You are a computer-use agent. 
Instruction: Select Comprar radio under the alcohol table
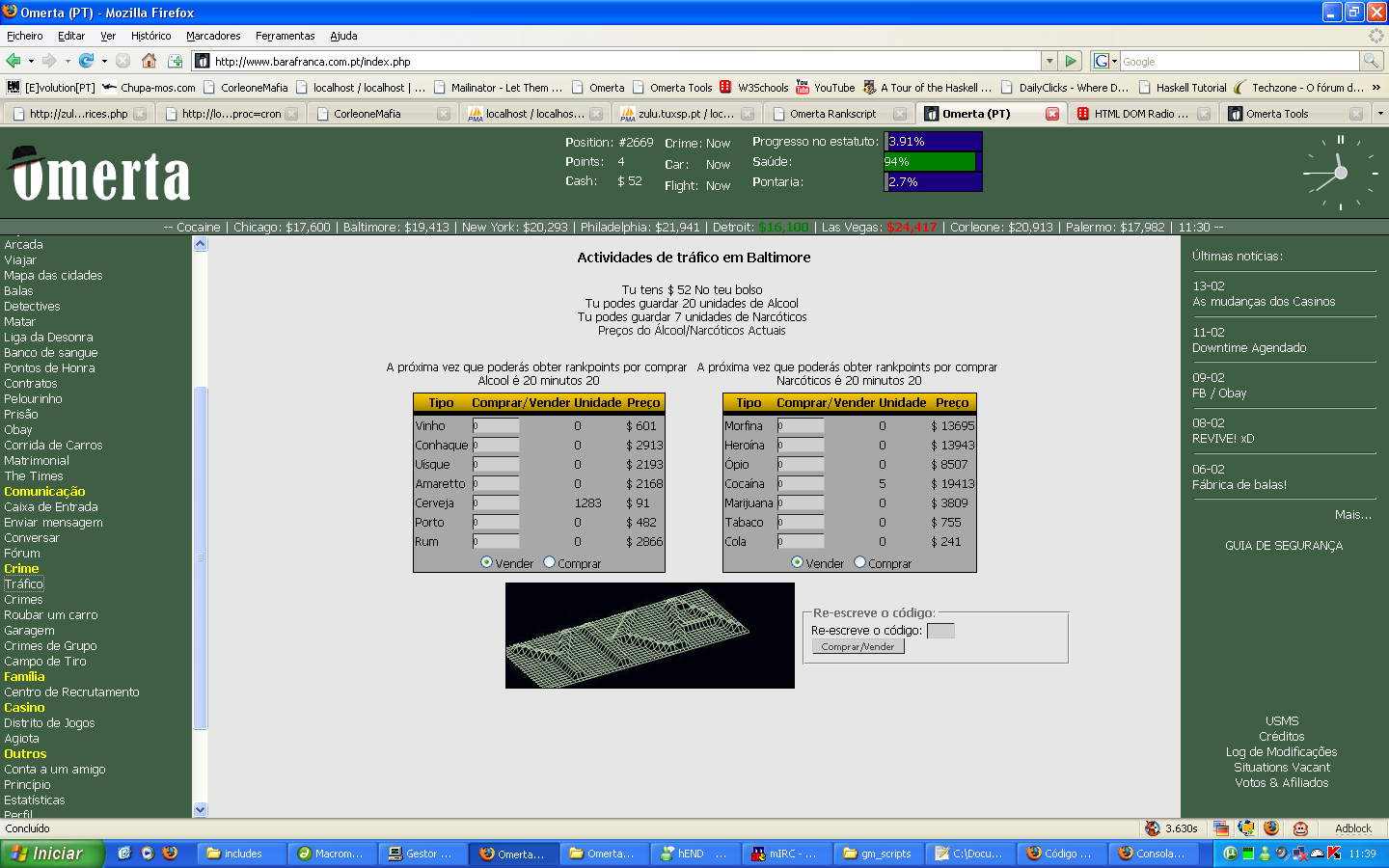tap(550, 562)
